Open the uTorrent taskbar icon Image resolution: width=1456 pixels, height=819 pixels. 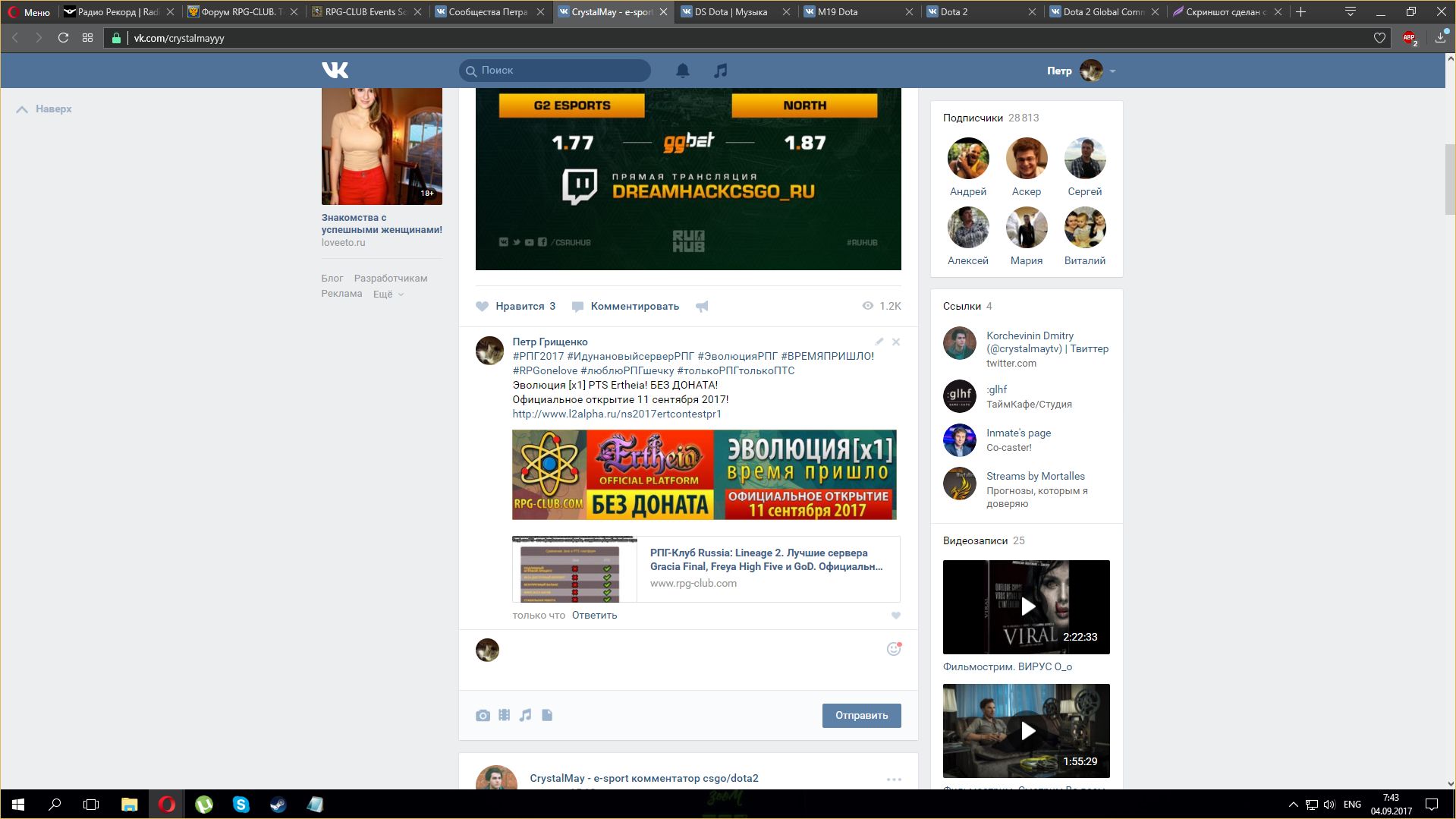203,805
